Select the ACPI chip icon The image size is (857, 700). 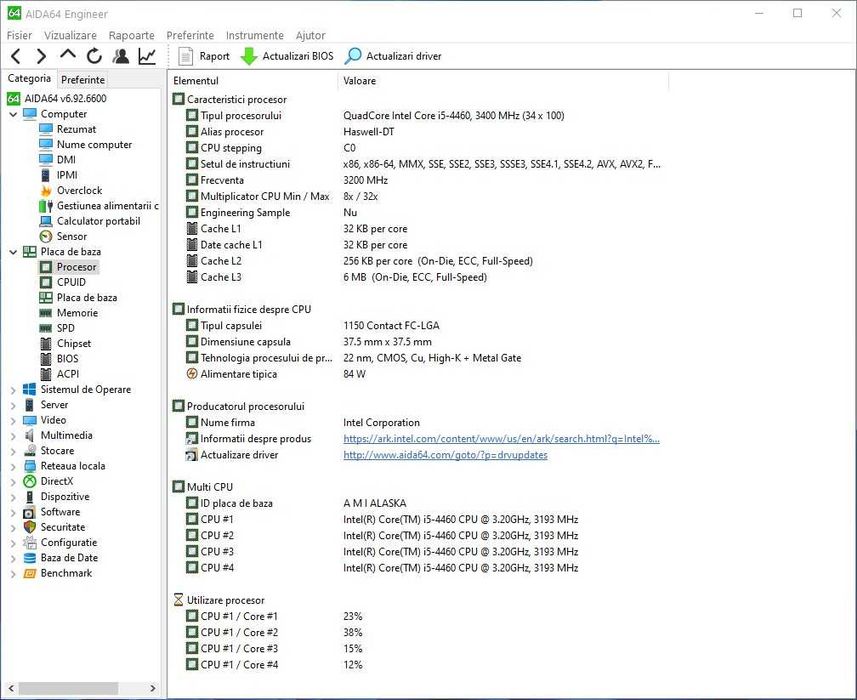[46, 374]
